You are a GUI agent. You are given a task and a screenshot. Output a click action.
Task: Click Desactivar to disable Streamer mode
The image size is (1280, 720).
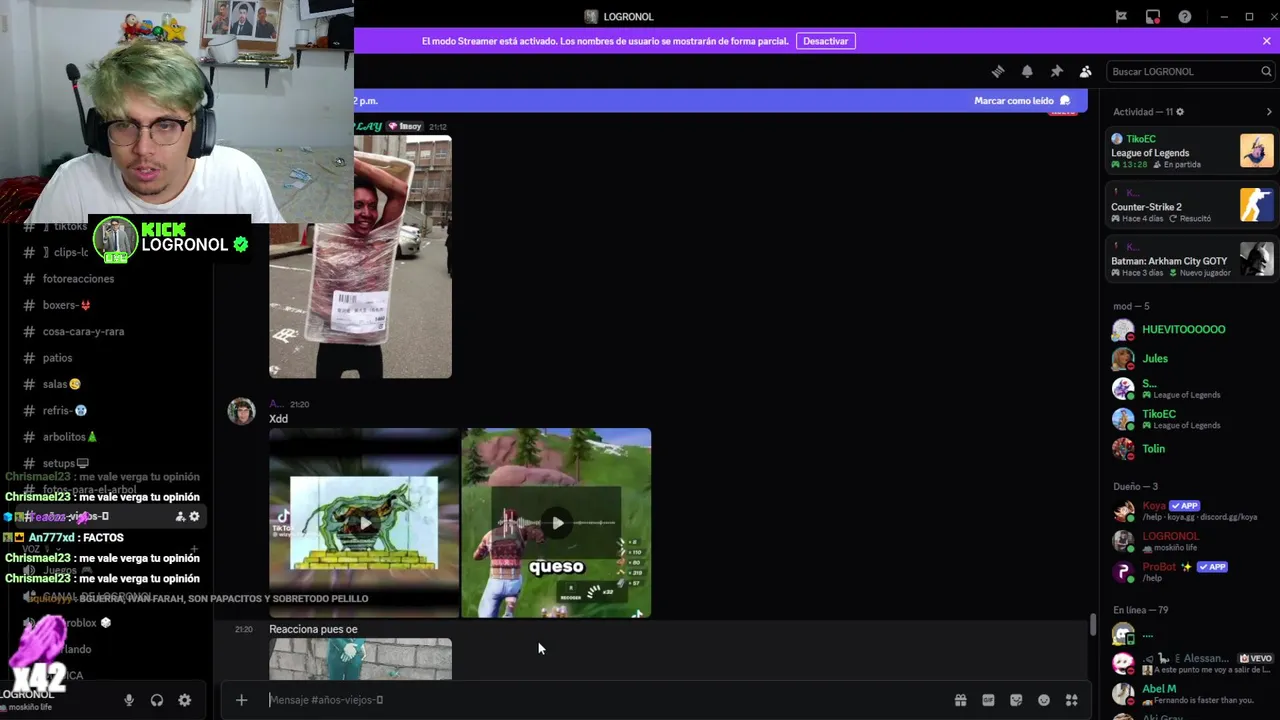click(x=826, y=41)
